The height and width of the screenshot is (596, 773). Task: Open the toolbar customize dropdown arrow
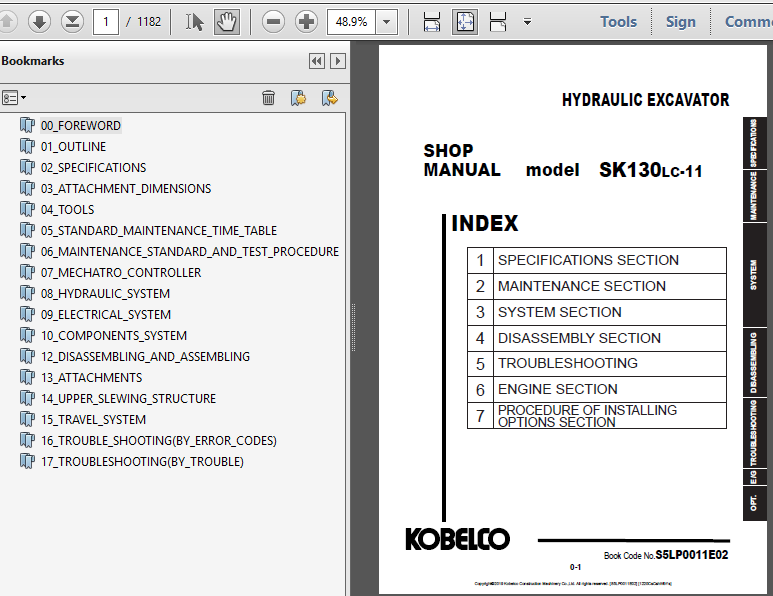(527, 22)
